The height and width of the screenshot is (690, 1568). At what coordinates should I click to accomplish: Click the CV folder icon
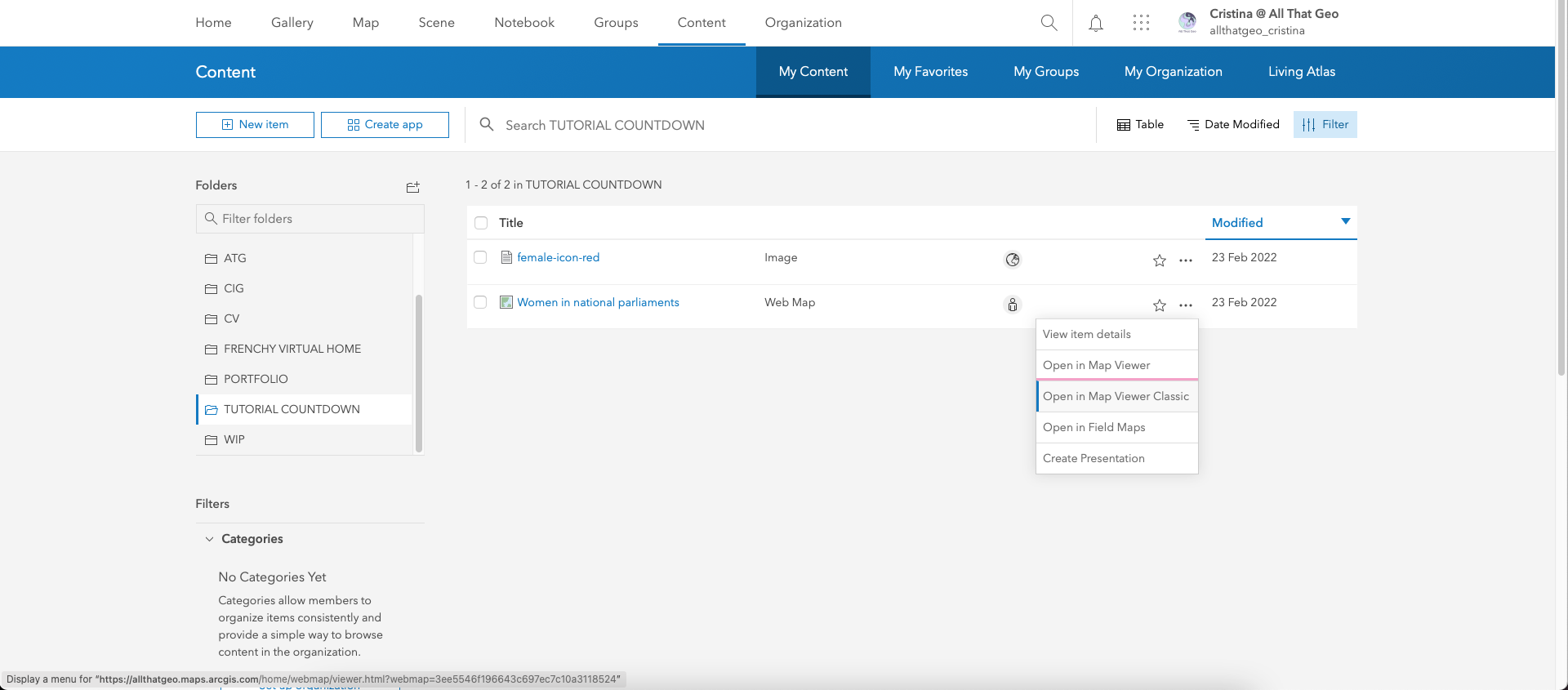[x=211, y=318]
